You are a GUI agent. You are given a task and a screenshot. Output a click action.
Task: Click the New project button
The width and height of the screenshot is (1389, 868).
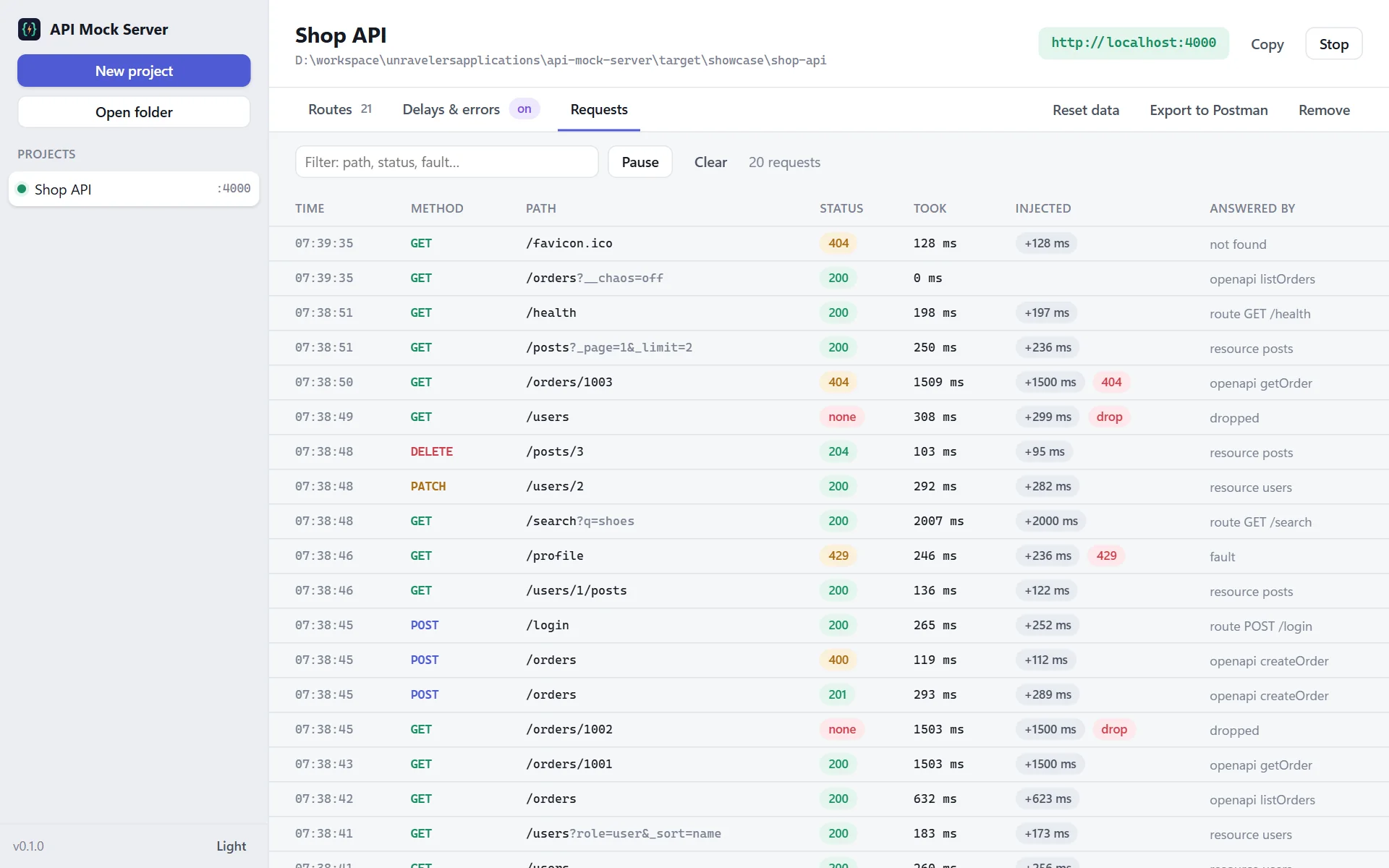tap(134, 71)
